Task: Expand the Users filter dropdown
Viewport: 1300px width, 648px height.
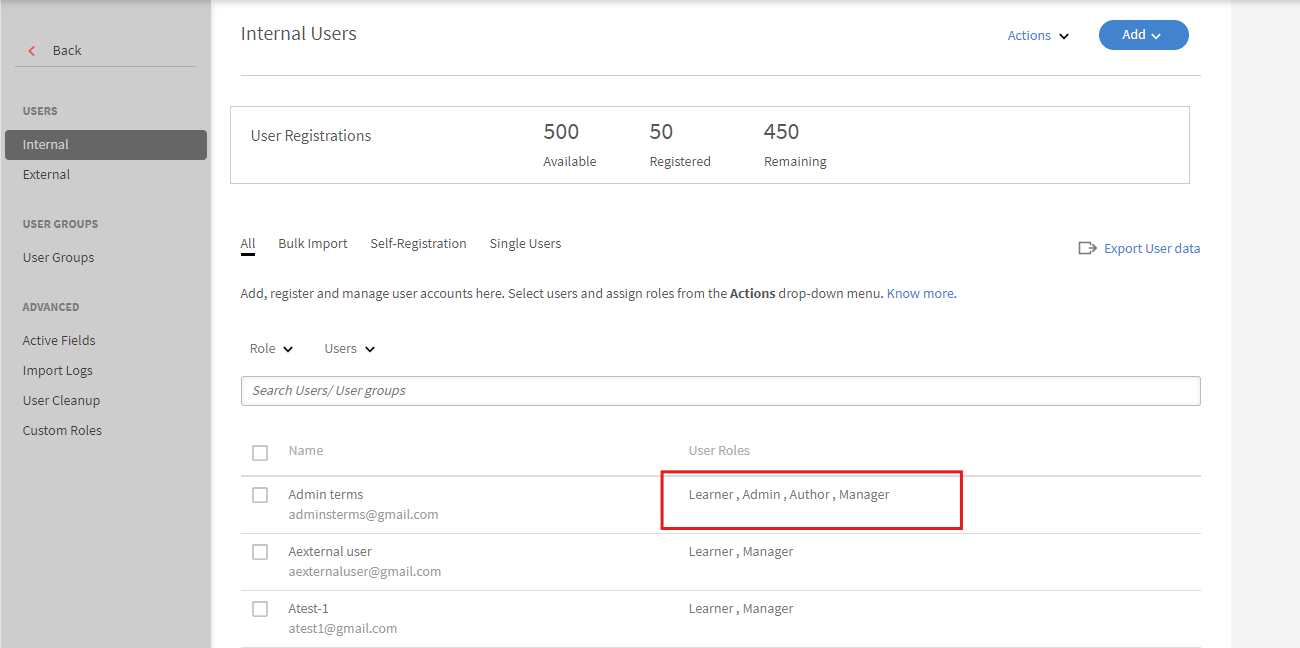Action: (349, 349)
